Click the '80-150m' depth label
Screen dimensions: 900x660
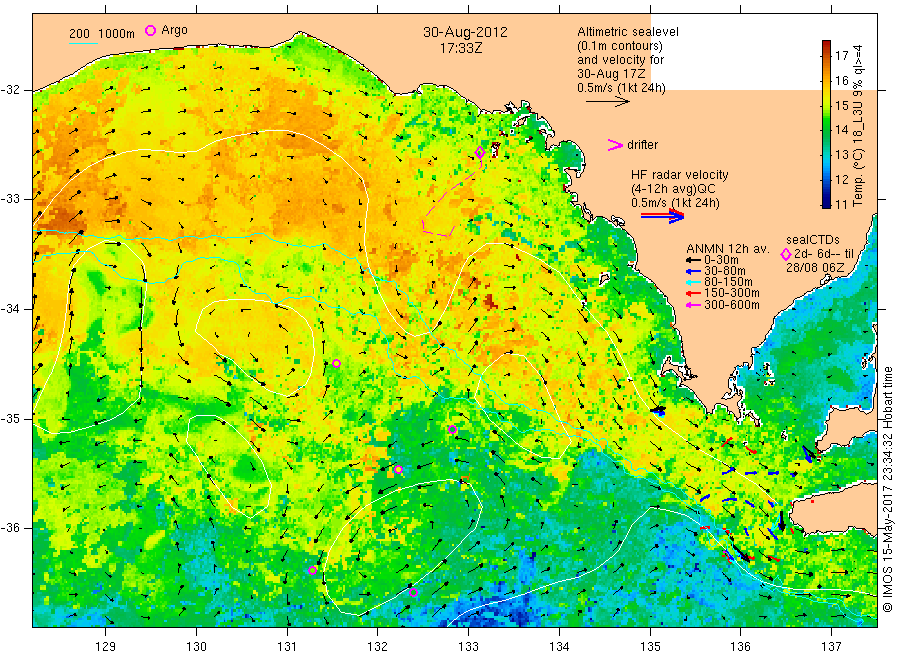(x=728, y=282)
